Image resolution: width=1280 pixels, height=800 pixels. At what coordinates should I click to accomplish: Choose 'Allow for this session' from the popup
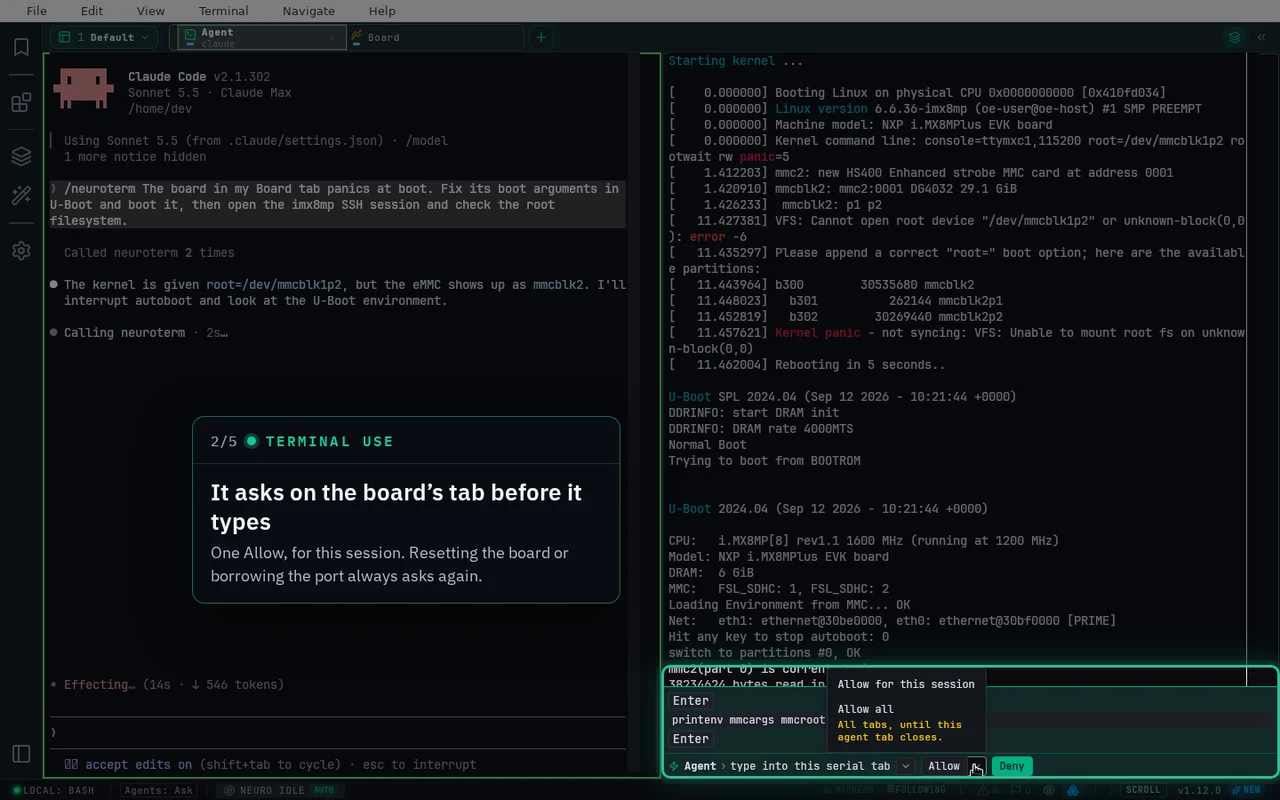(906, 684)
